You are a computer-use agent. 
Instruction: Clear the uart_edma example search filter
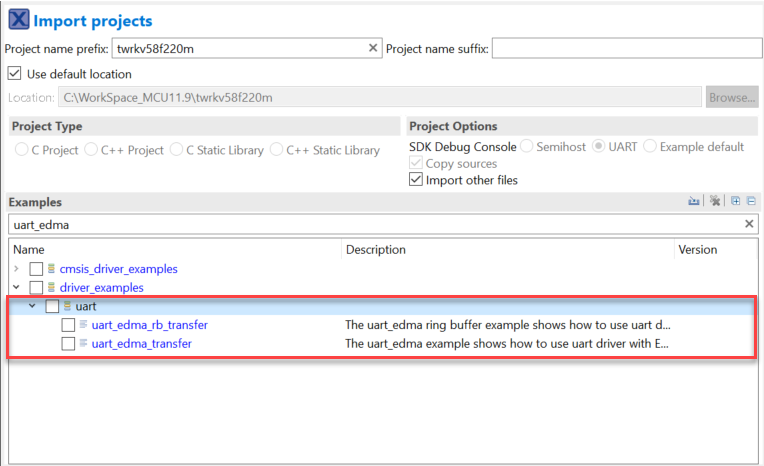(749, 225)
